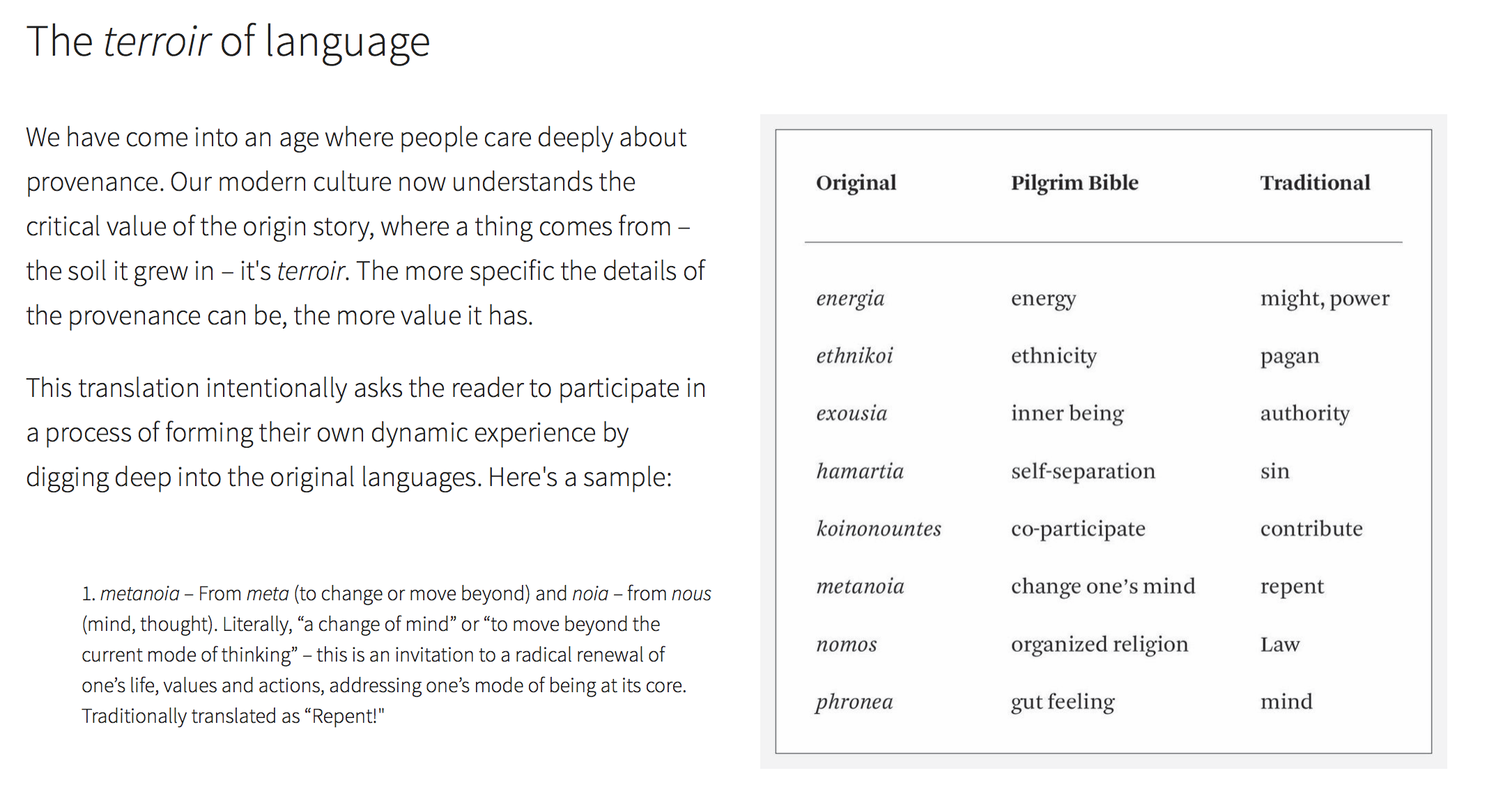Select the 'nomos' table entry
Image resolution: width=1487 pixels, height=812 pixels.
tap(846, 644)
